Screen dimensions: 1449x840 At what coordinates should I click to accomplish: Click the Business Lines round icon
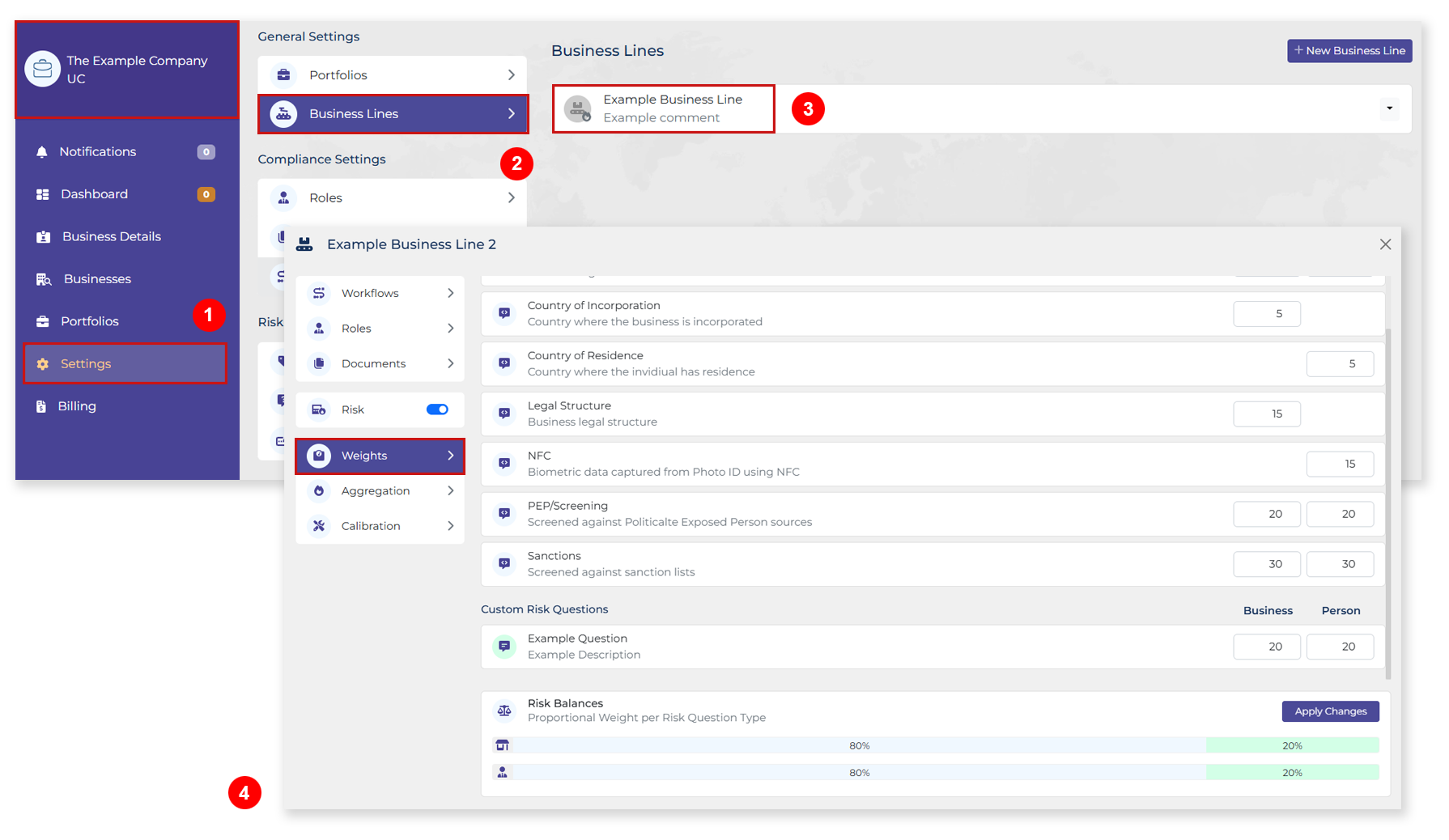click(283, 114)
